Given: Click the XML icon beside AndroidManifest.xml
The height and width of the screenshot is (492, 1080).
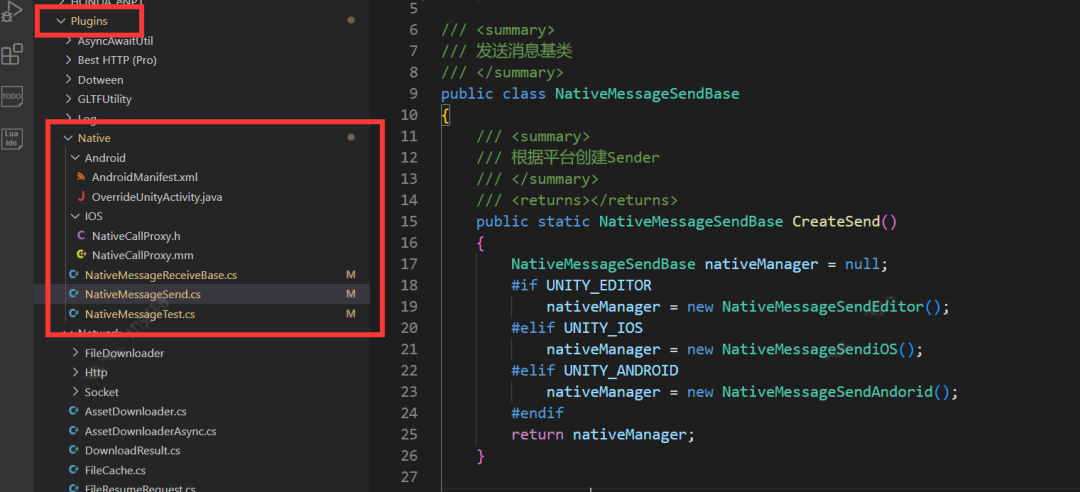Looking at the screenshot, I should click(x=81, y=177).
